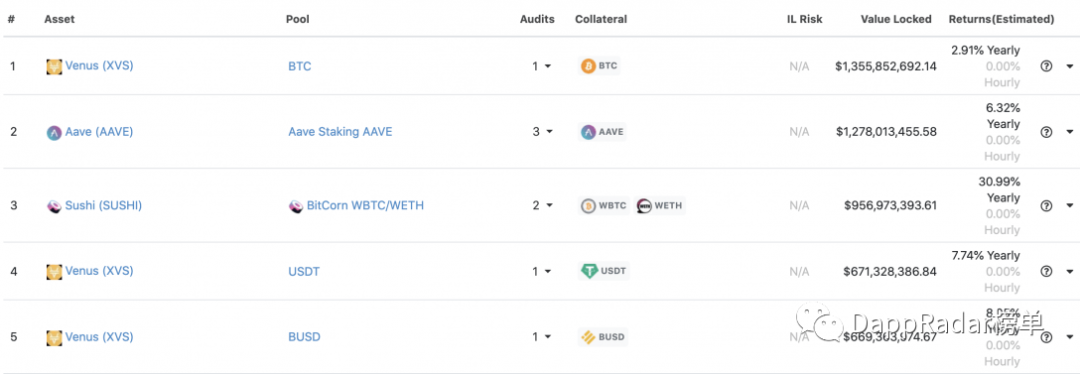Sort by the Value Locked column header
Screen dimensions: 1080x374
point(896,19)
